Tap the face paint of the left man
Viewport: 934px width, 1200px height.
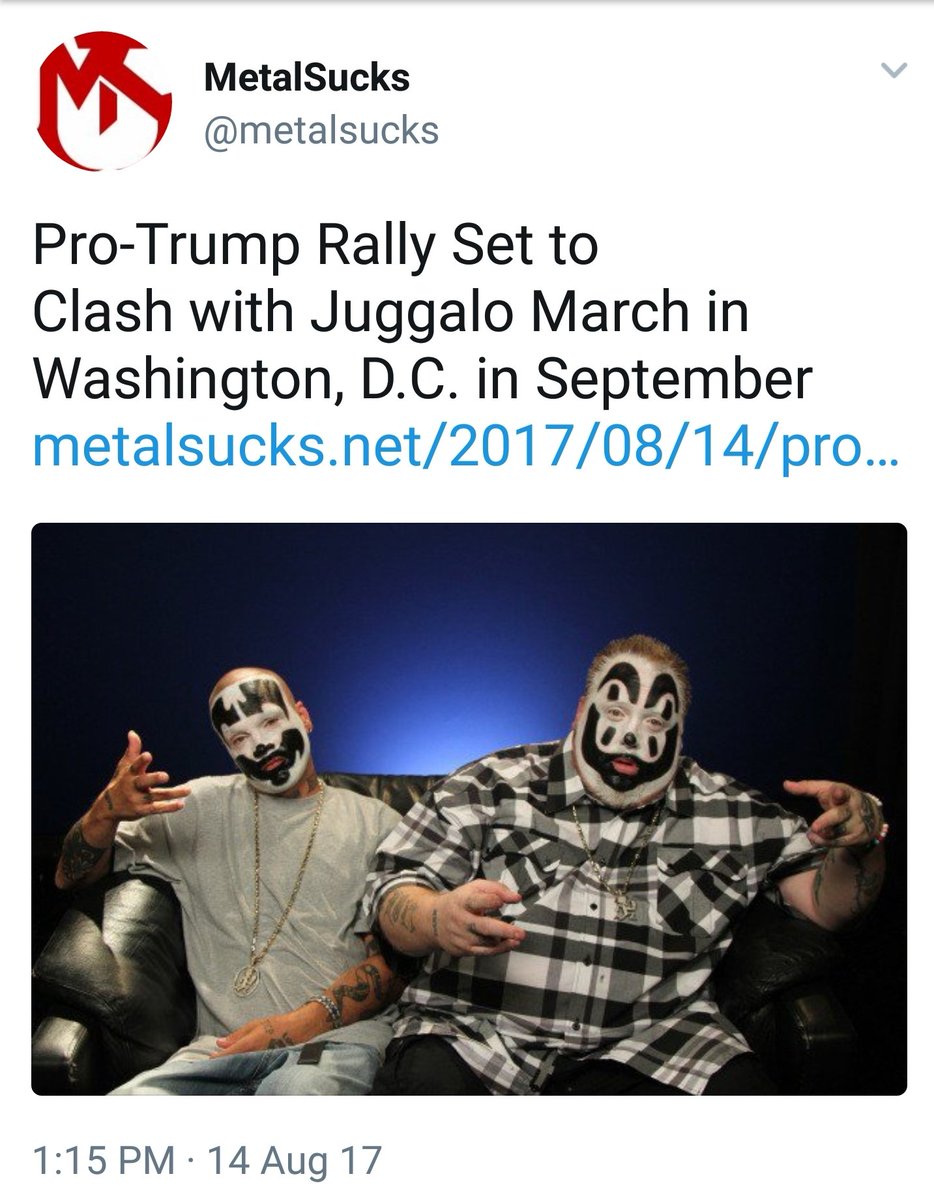click(x=260, y=728)
